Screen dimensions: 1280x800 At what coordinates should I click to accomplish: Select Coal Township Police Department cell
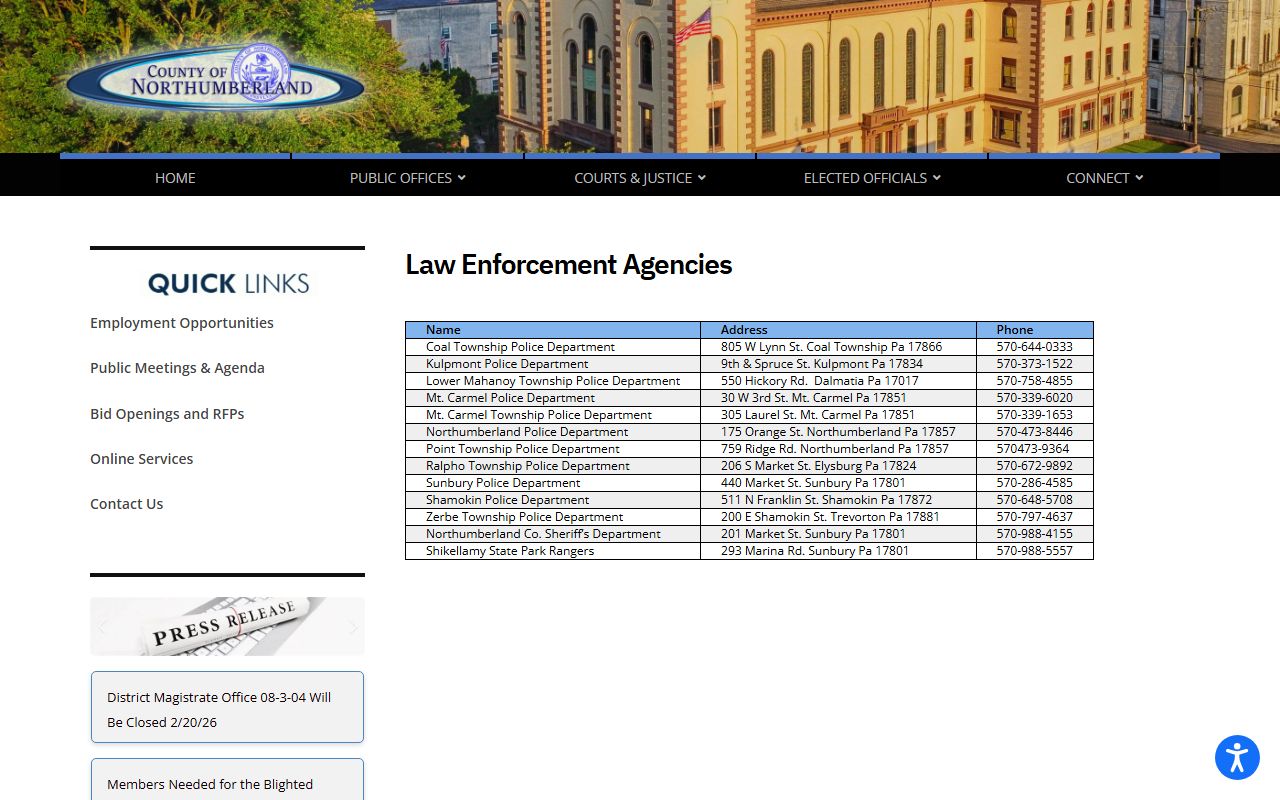point(553,347)
